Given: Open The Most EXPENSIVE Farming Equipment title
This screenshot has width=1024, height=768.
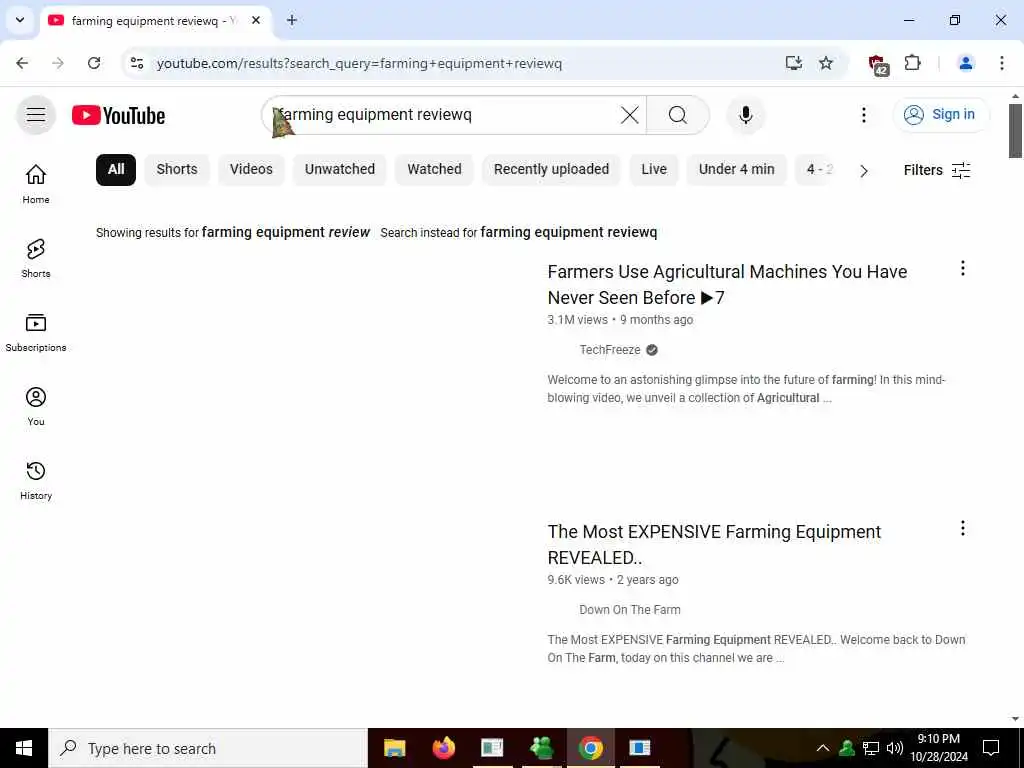Looking at the screenshot, I should tap(714, 545).
